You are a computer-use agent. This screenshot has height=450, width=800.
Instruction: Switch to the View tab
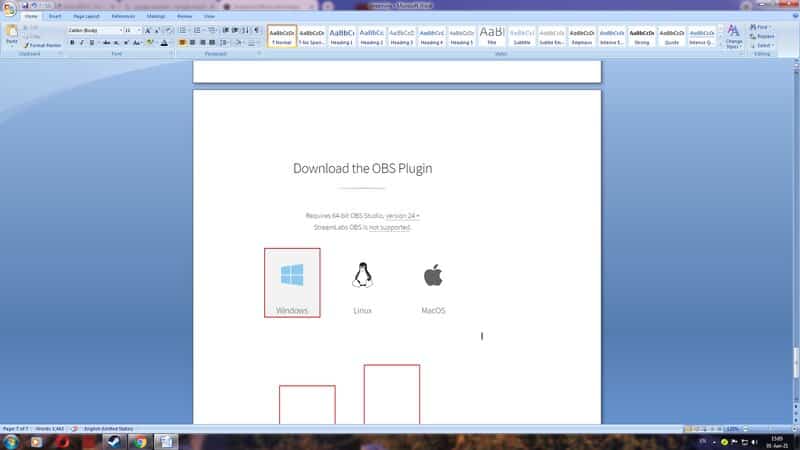click(x=209, y=16)
